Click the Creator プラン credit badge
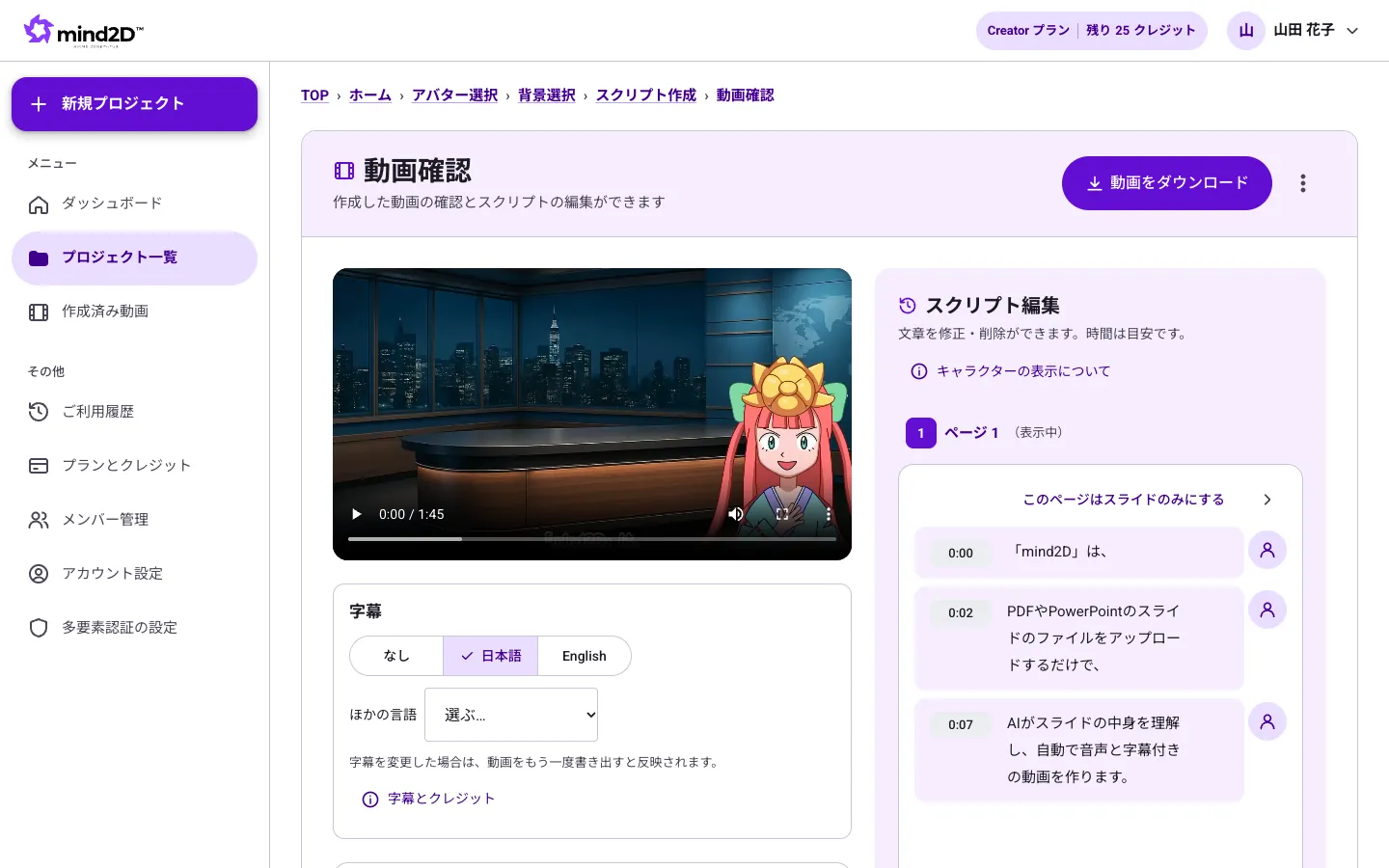Screen dimensions: 1389x868 pos(1091,31)
